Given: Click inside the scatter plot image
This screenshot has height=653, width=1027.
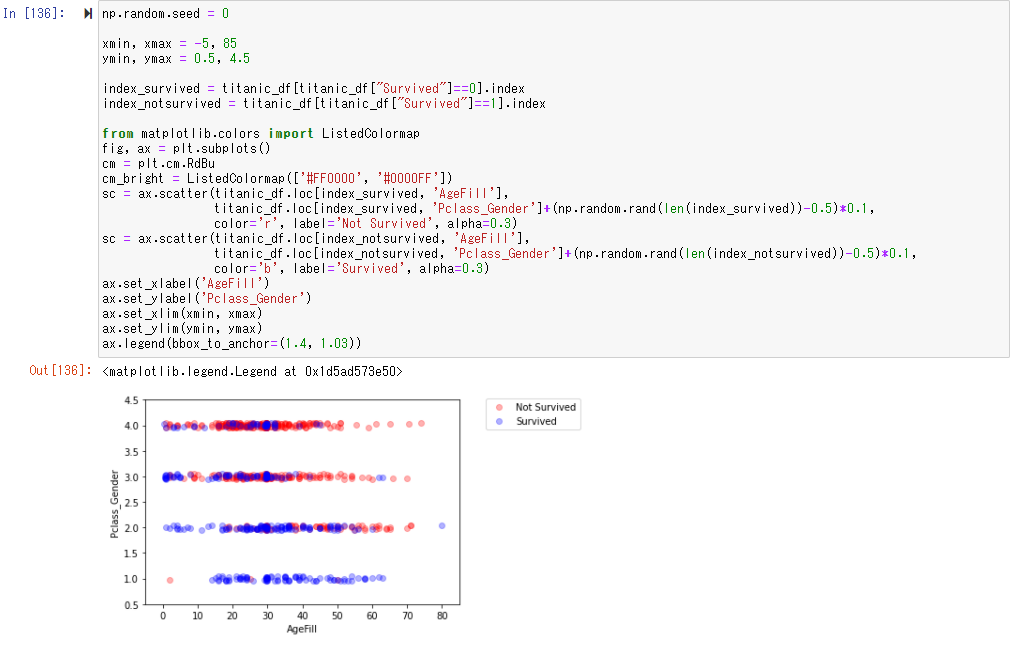Looking at the screenshot, I should tap(303, 502).
